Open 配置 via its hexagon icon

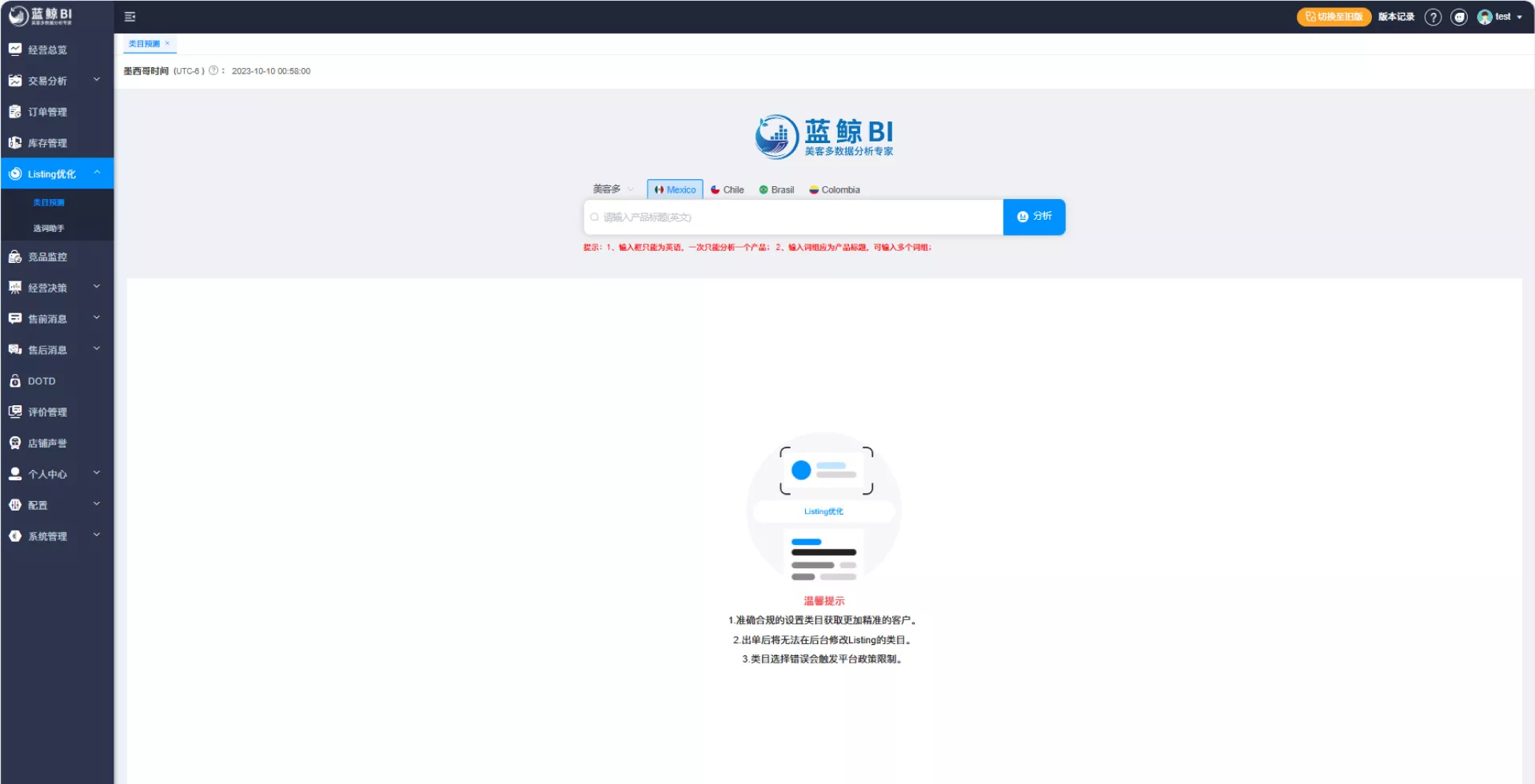(x=15, y=505)
